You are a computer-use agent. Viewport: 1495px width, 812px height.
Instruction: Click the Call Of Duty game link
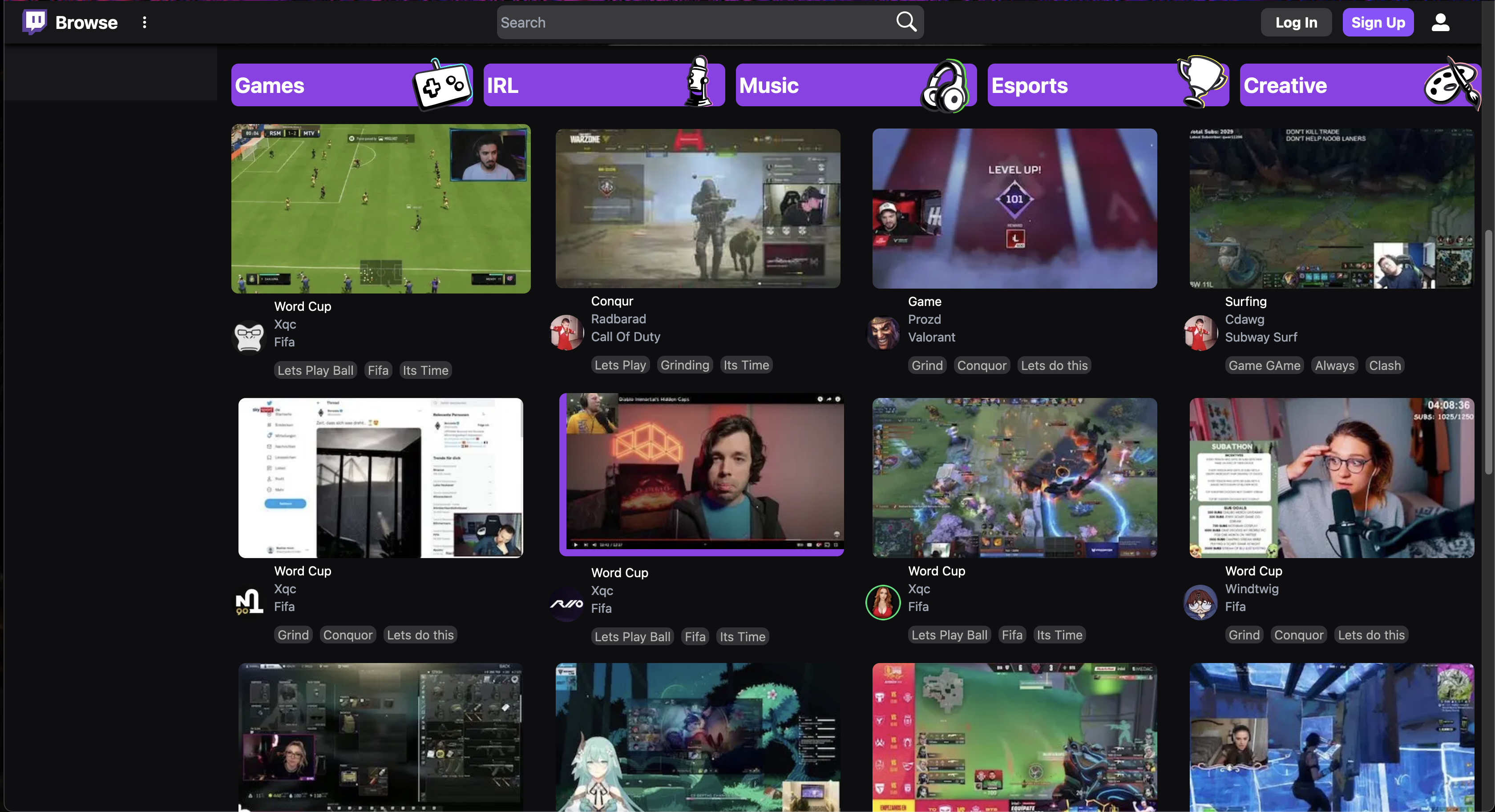coord(625,336)
